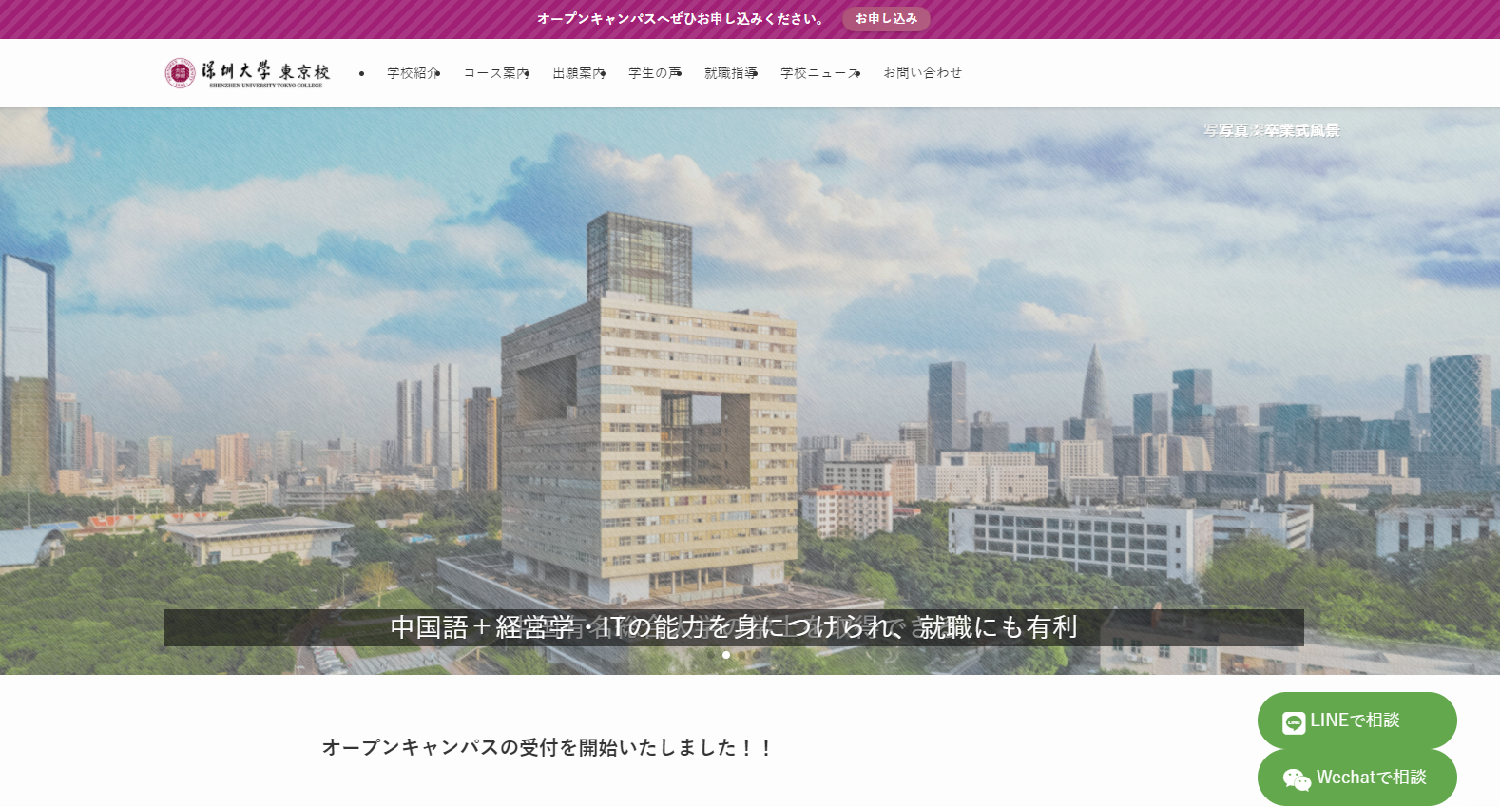Select the active white carousel dot
Screen dimensions: 1500x807
click(726, 655)
